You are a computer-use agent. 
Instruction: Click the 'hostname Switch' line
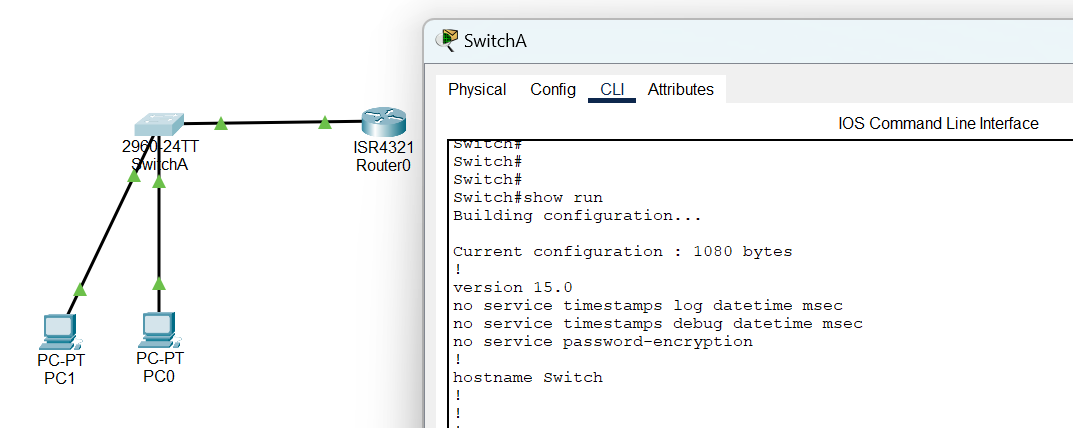528,377
